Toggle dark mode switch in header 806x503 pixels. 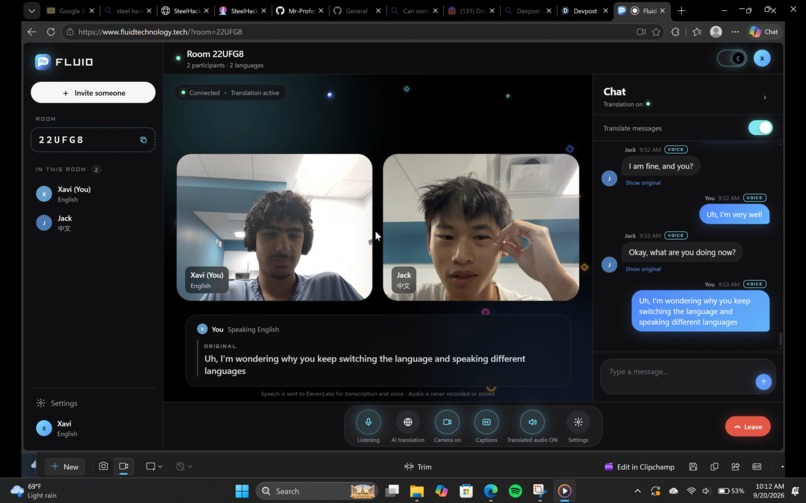click(731, 58)
